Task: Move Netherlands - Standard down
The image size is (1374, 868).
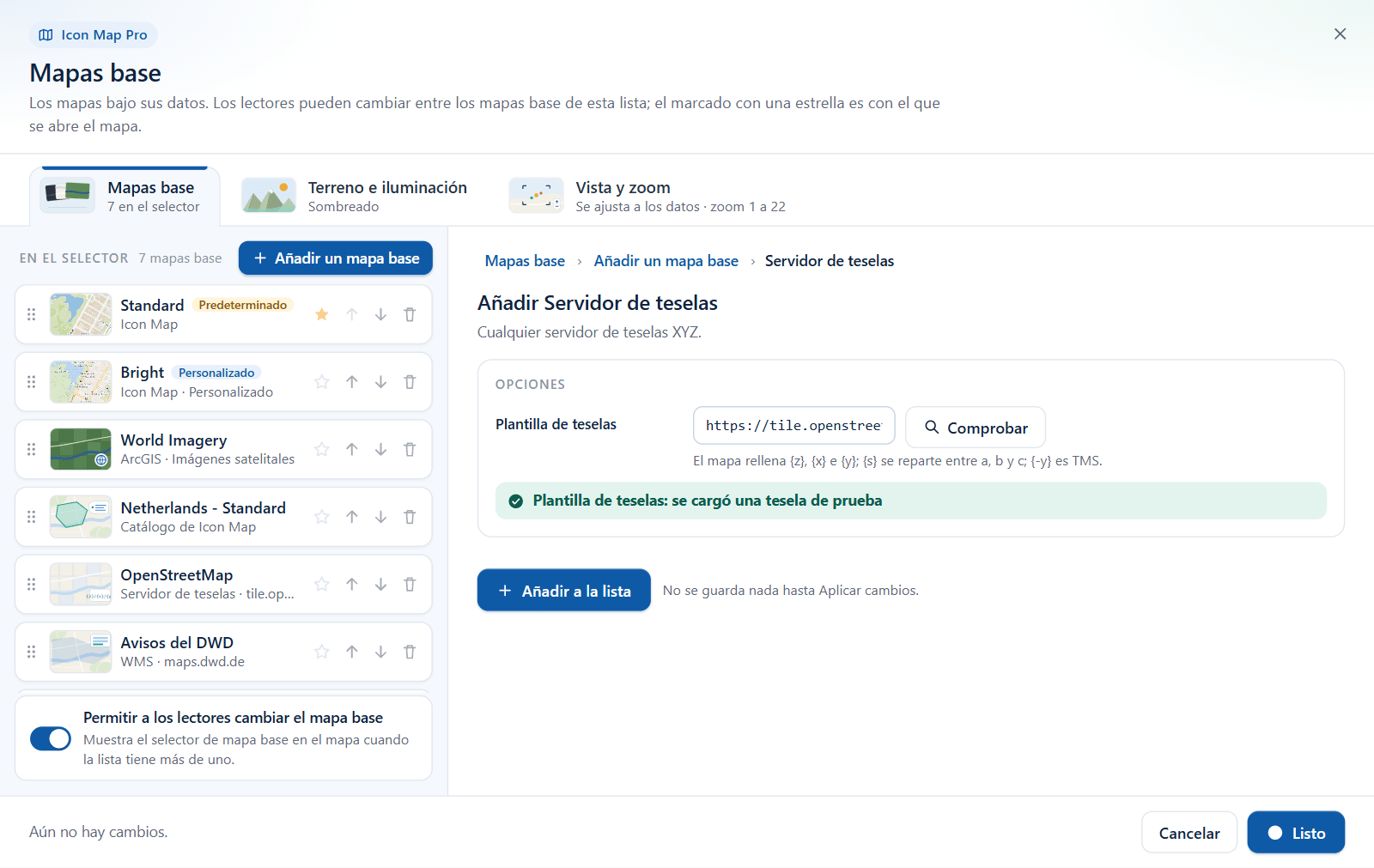Action: 380,517
